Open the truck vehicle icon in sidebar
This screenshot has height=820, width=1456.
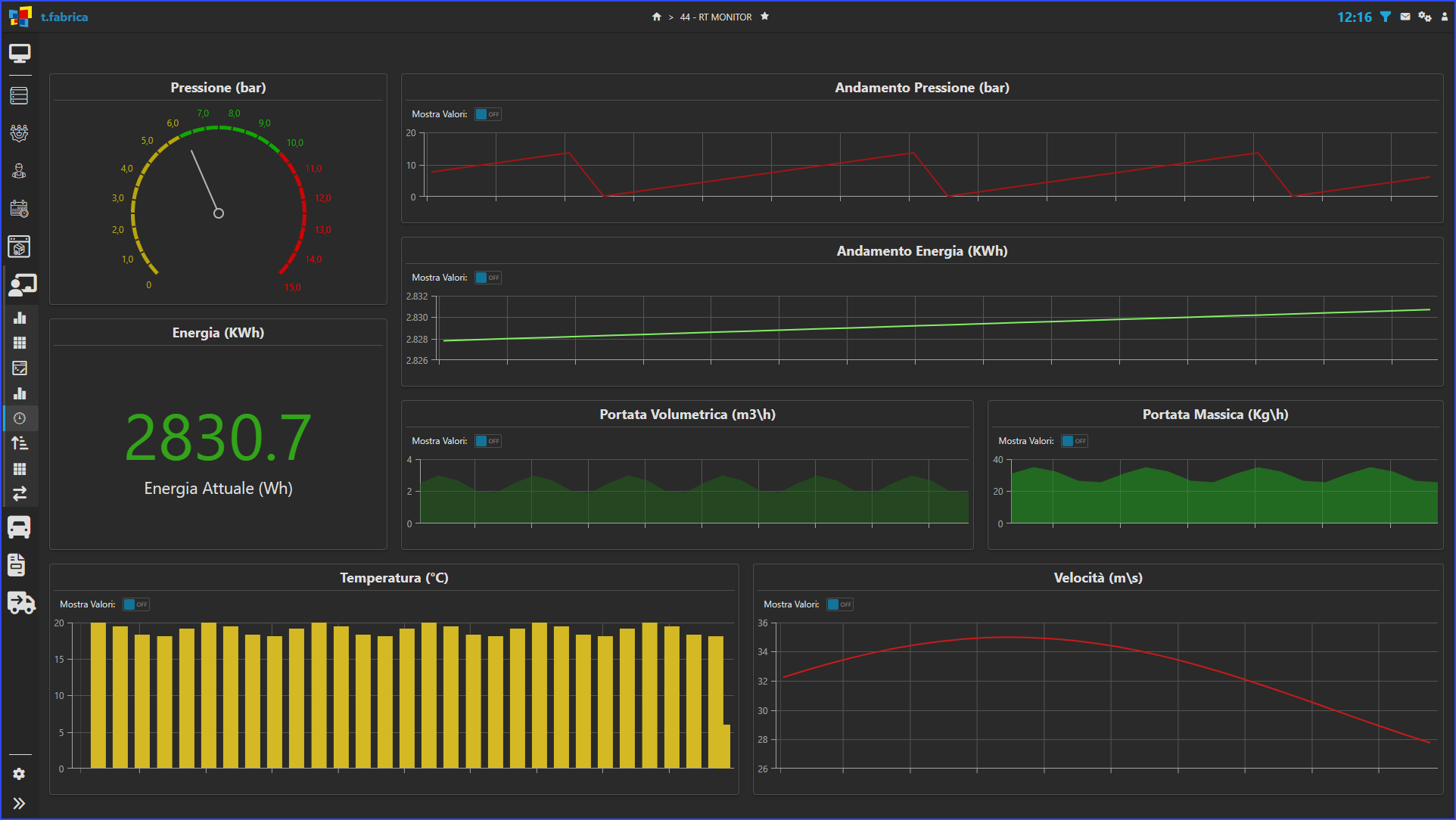(x=20, y=527)
